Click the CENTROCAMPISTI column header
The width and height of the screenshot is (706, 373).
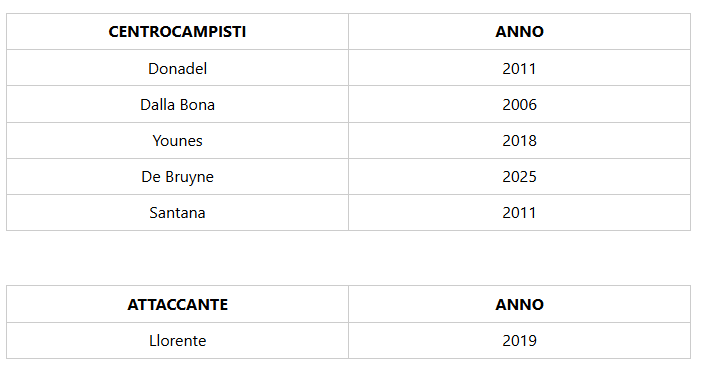coord(177,32)
